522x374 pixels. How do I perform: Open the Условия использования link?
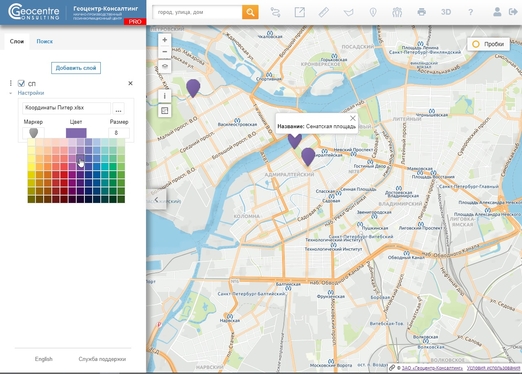(493, 368)
